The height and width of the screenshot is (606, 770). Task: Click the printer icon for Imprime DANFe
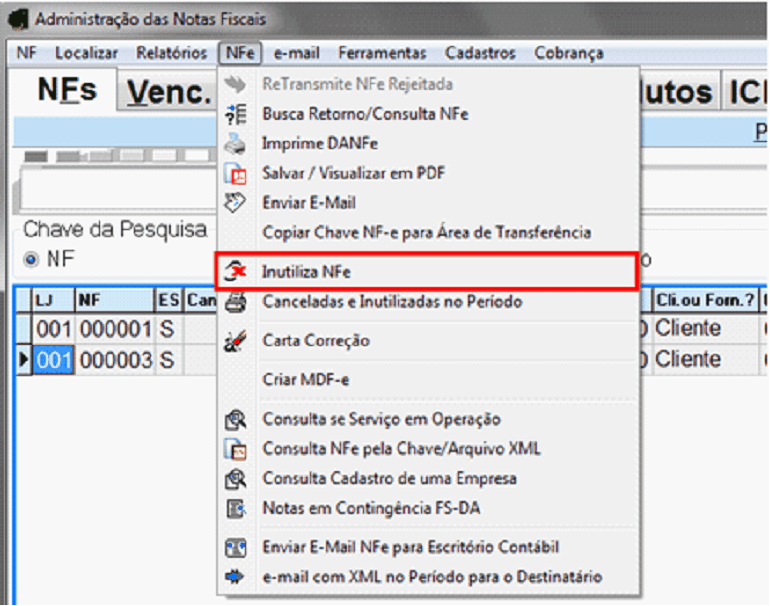coord(236,143)
